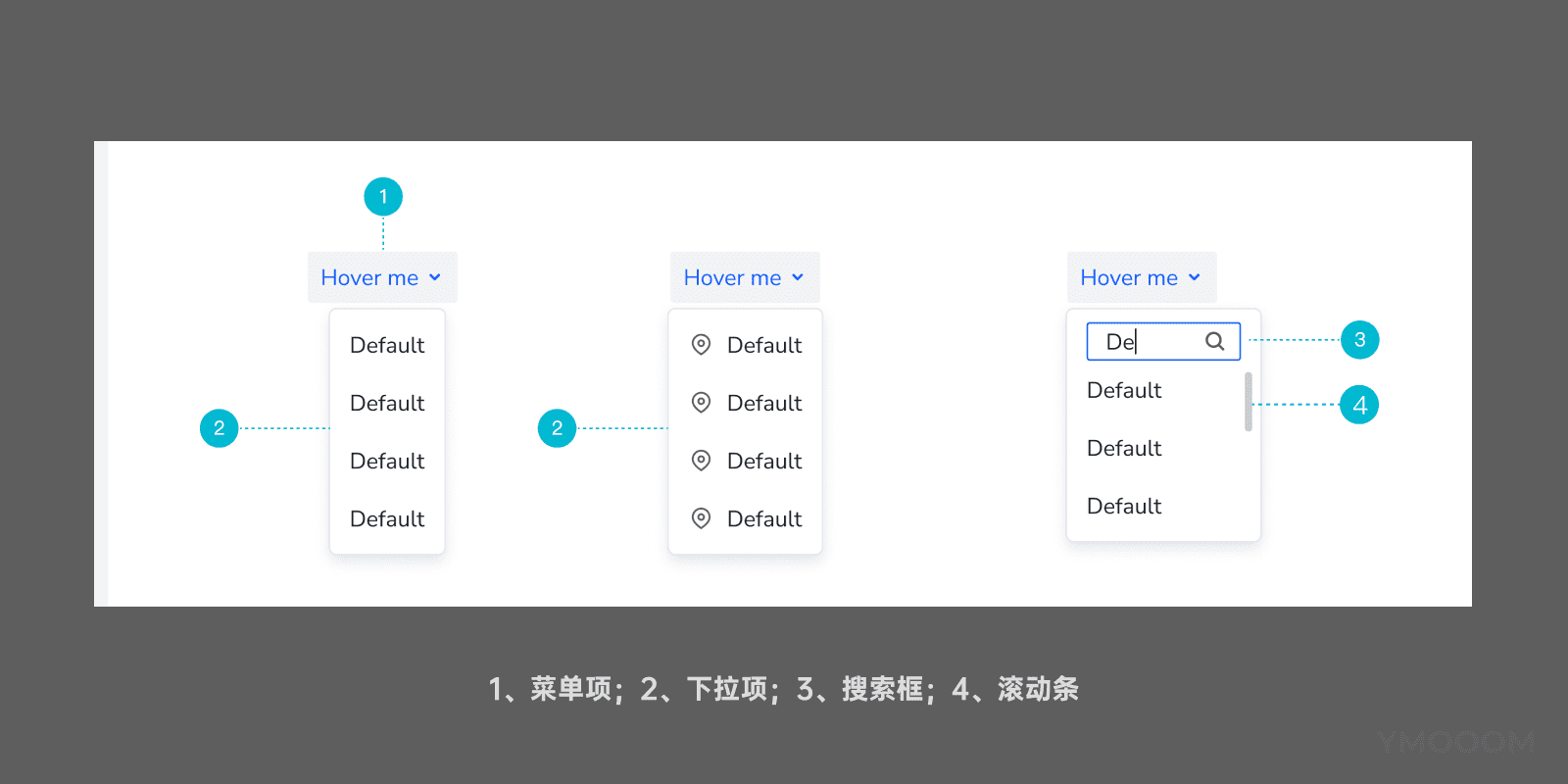Select the top Default item in the icon-less menu

click(x=387, y=345)
